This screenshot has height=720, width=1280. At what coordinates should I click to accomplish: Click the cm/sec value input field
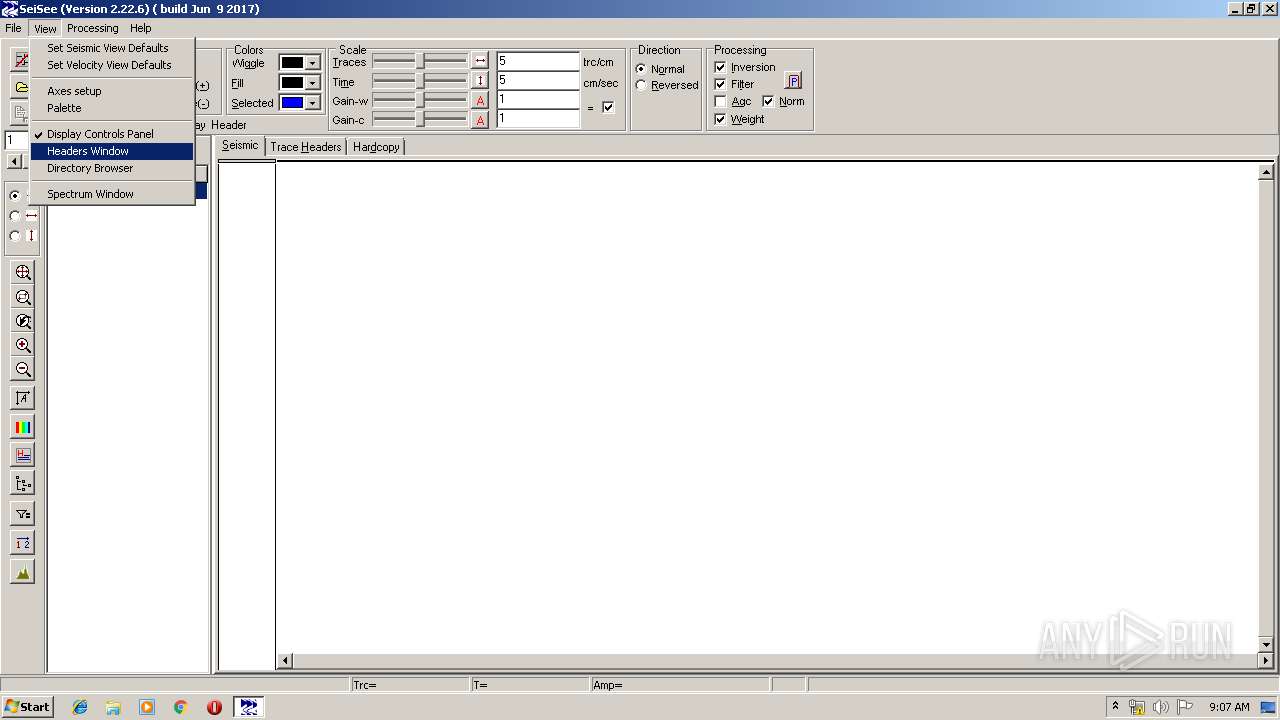tap(538, 80)
